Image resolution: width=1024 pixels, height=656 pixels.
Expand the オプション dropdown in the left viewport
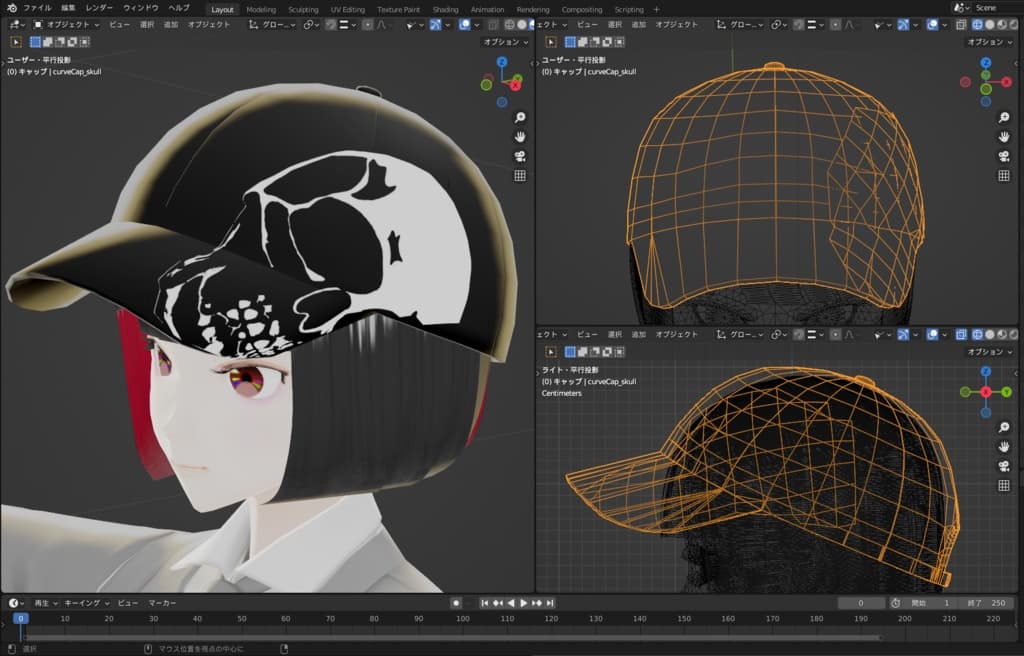click(505, 42)
